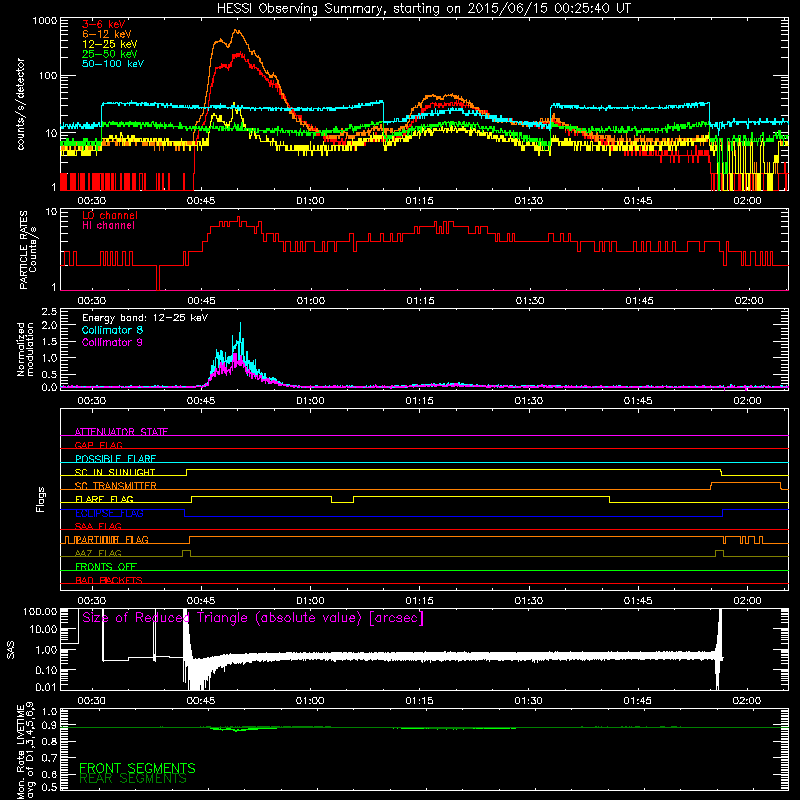Click the 01:15 tick in count-rate panel
The height and width of the screenshot is (800, 800).
[419, 201]
